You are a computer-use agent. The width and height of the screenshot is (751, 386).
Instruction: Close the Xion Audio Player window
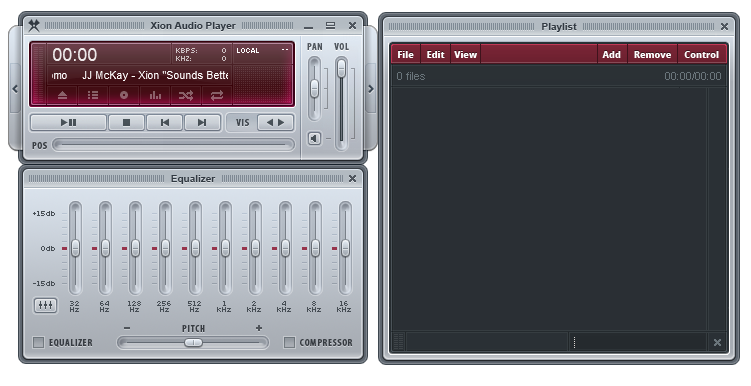point(353,26)
